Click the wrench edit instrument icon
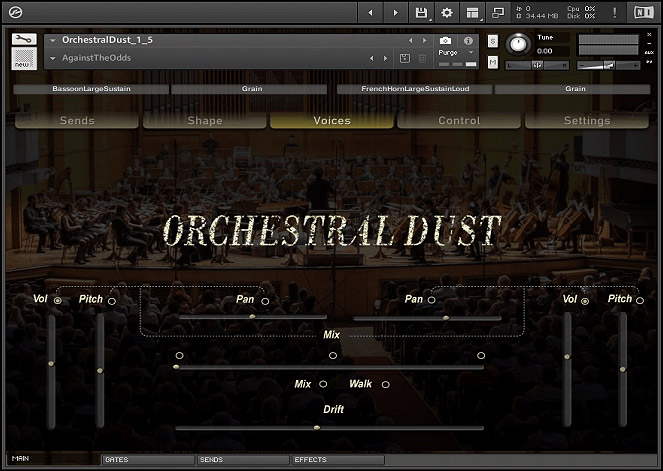The width and height of the screenshot is (663, 471). (x=24, y=40)
